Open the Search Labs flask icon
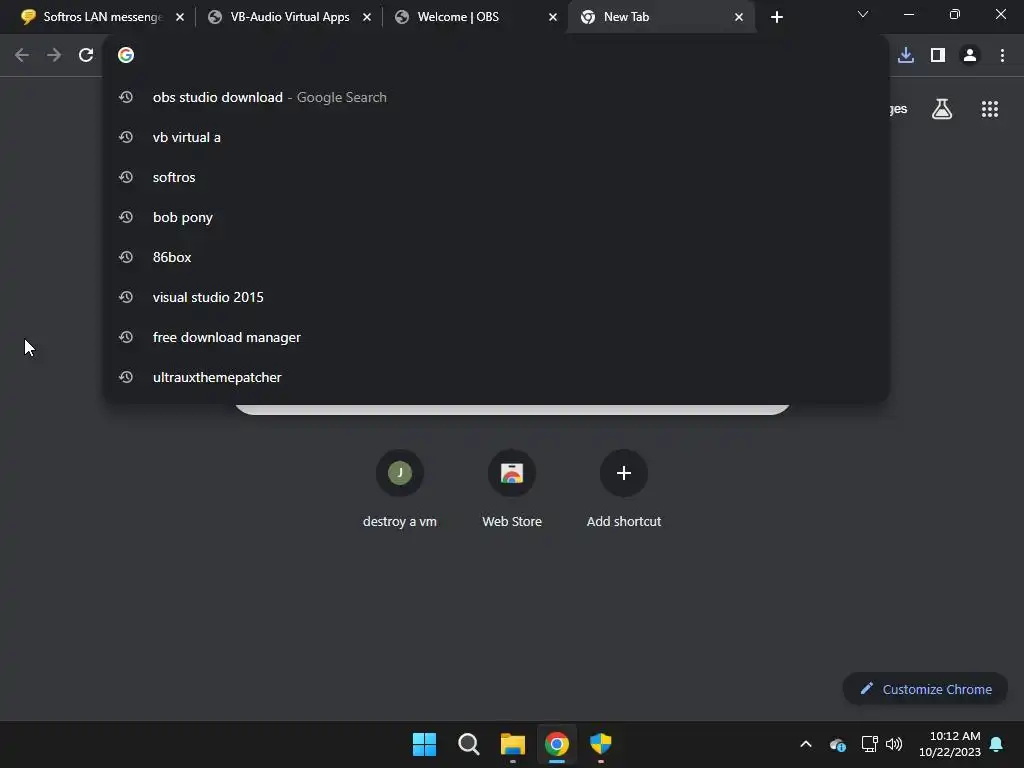 [942, 109]
